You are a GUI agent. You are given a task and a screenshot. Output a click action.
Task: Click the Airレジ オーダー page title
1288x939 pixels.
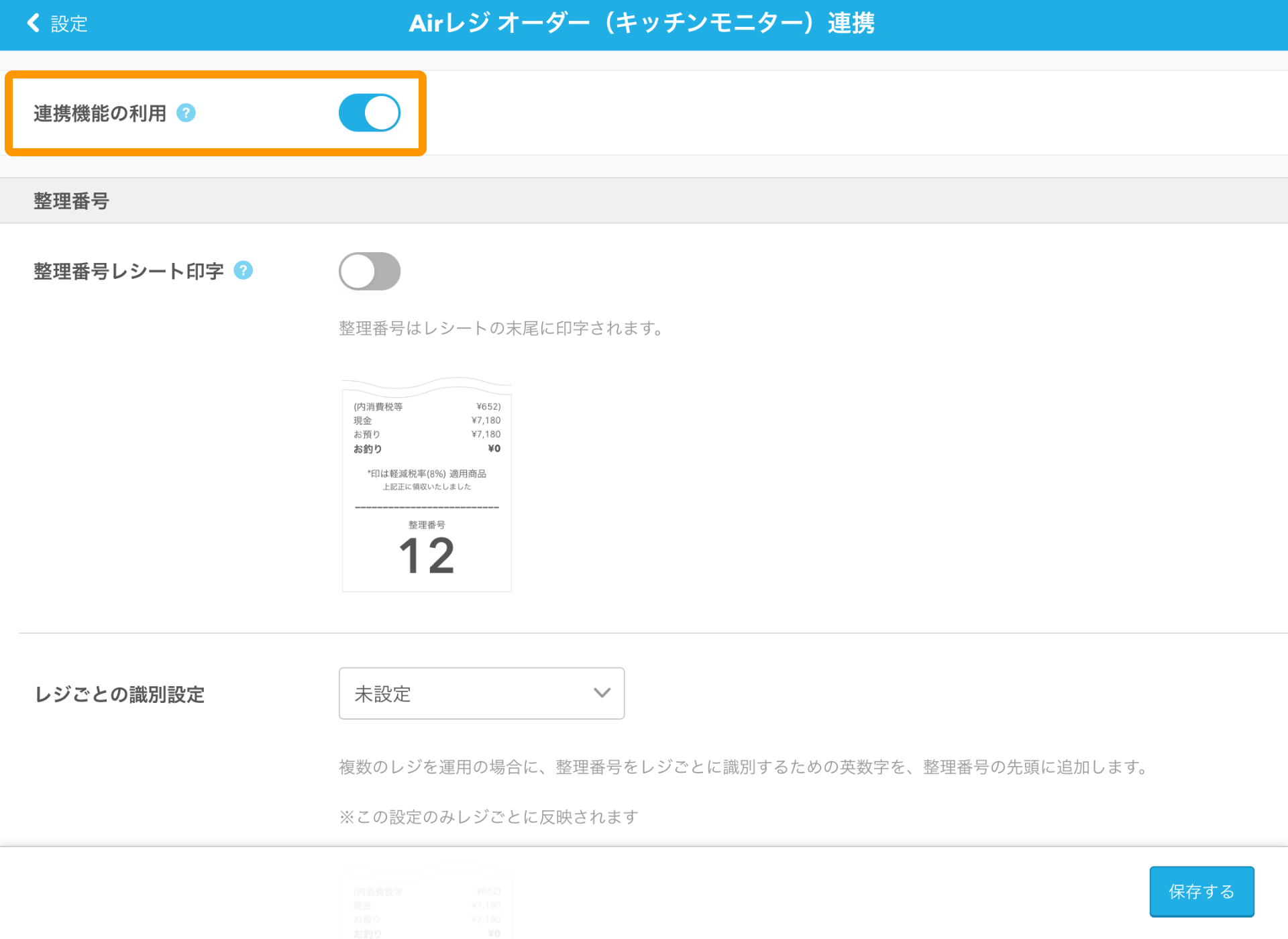(642, 23)
